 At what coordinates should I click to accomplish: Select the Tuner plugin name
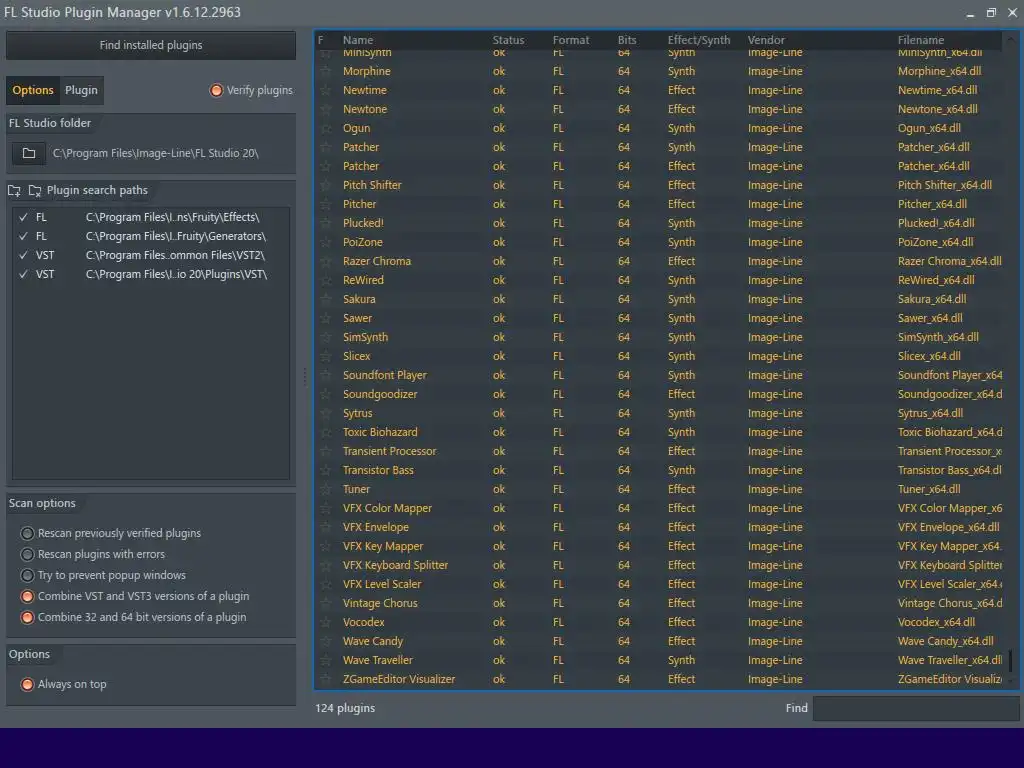click(x=357, y=489)
